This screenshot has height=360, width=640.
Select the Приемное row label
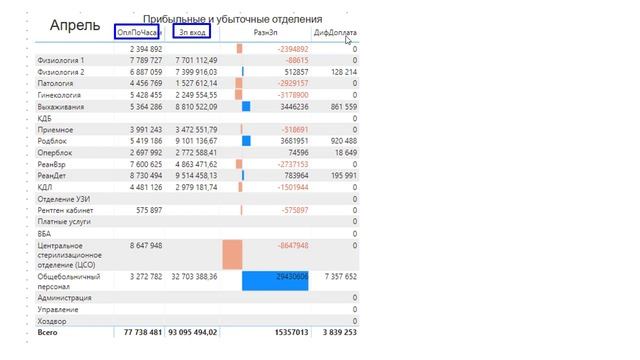[55, 130]
